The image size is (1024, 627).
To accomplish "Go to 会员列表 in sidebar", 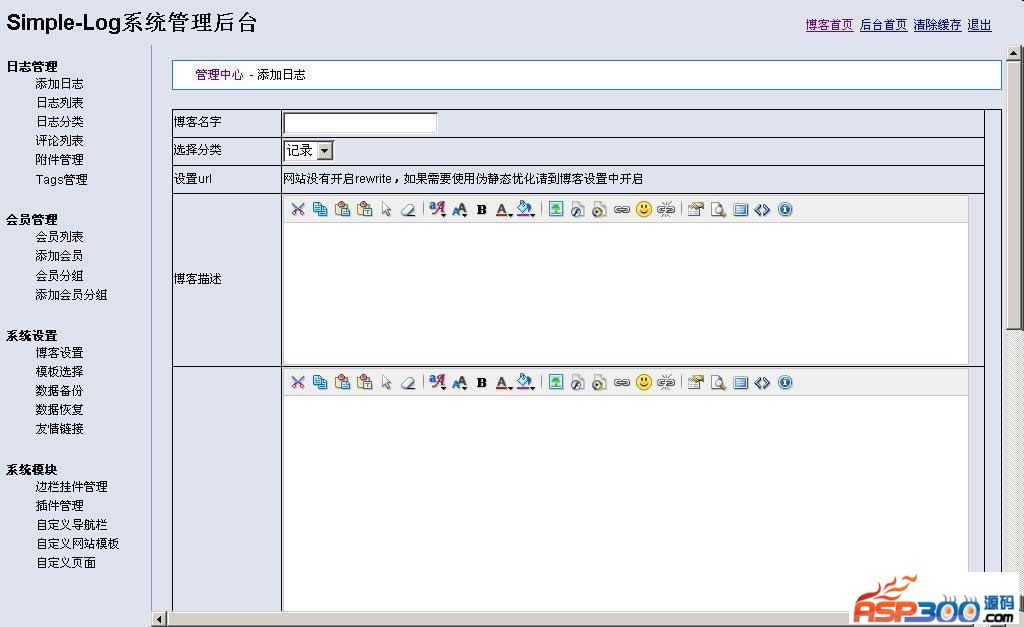I will click(x=59, y=236).
